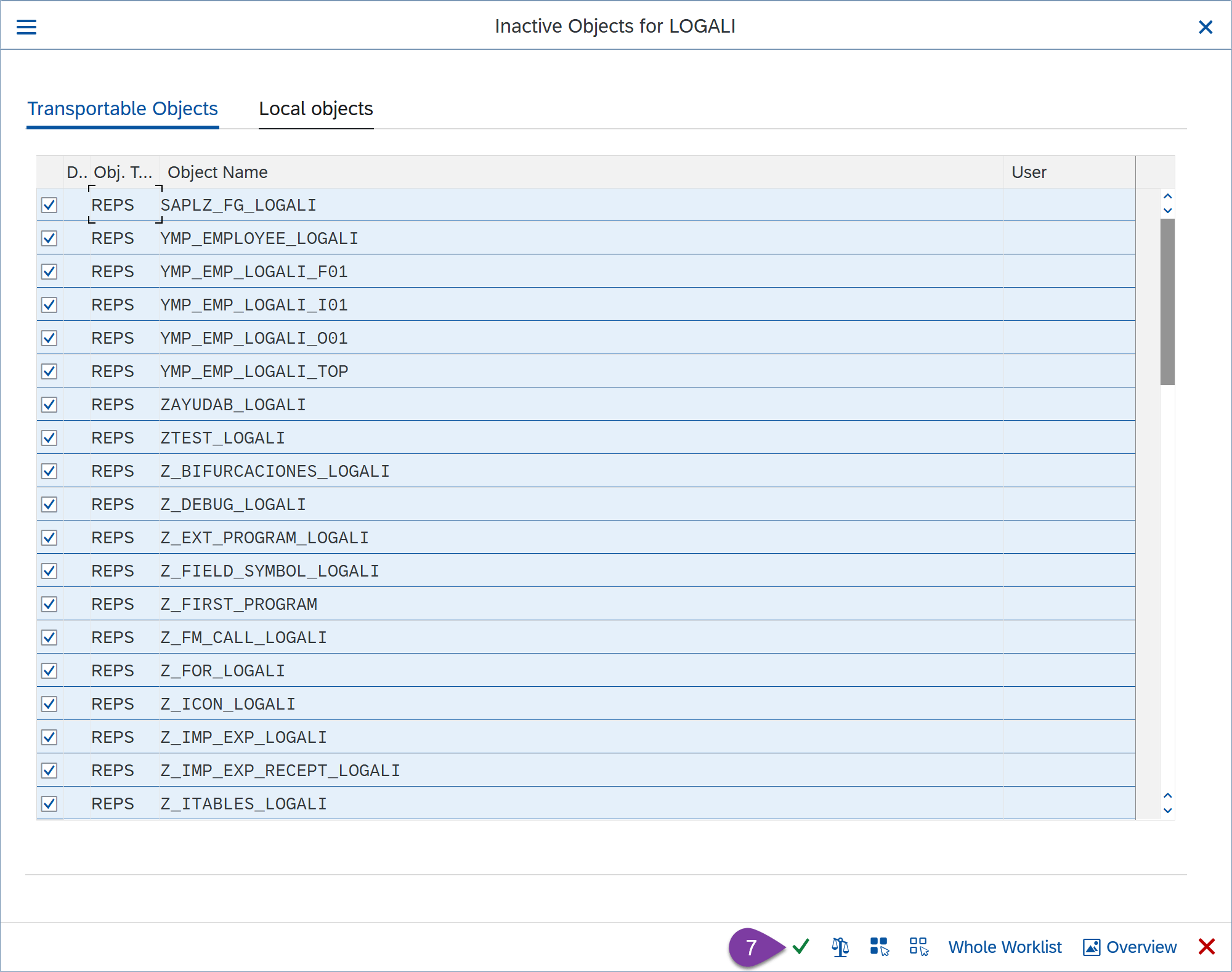Click the scroll-up arrow at top of list
The image size is (1232, 972).
(x=1167, y=196)
